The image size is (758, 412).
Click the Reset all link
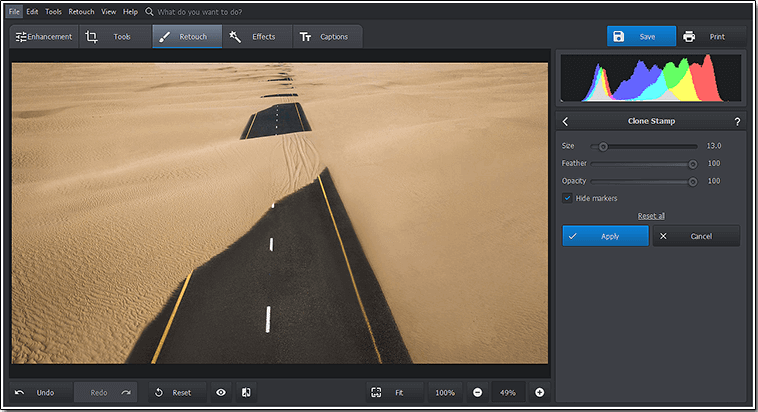click(651, 216)
